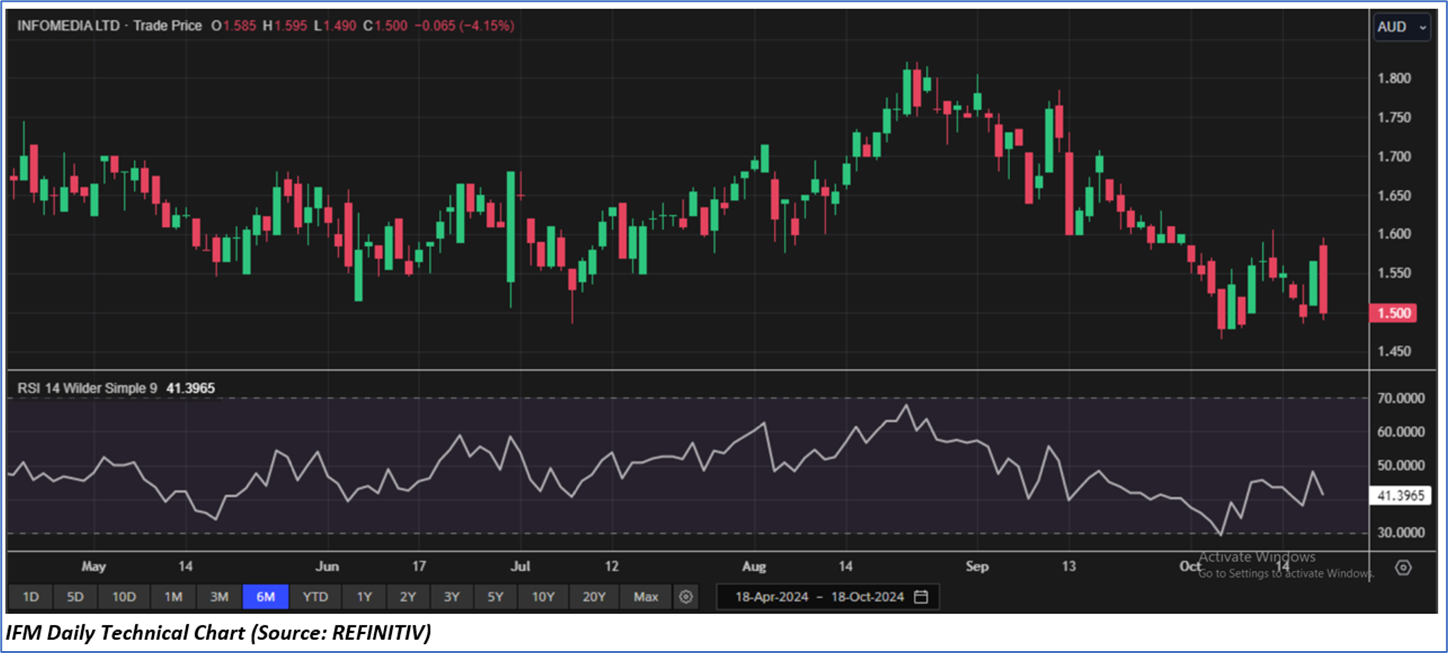Select the 1Y time range
The height and width of the screenshot is (653, 1448).
(x=364, y=597)
